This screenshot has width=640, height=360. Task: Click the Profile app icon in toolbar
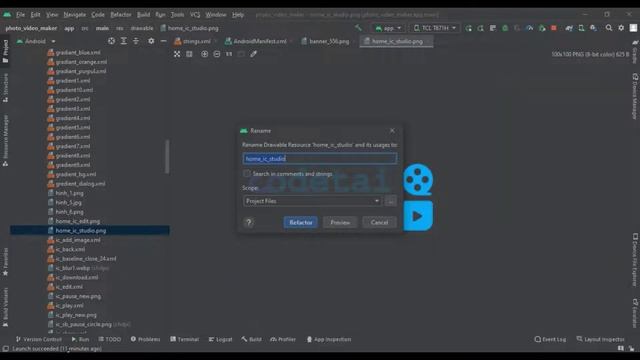click(529, 28)
